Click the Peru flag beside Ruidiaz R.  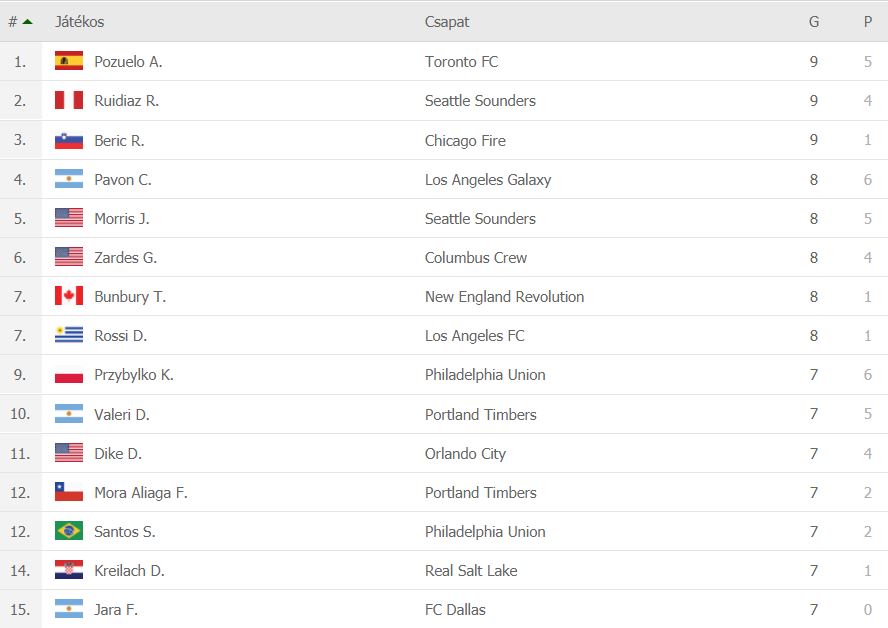click(x=69, y=100)
